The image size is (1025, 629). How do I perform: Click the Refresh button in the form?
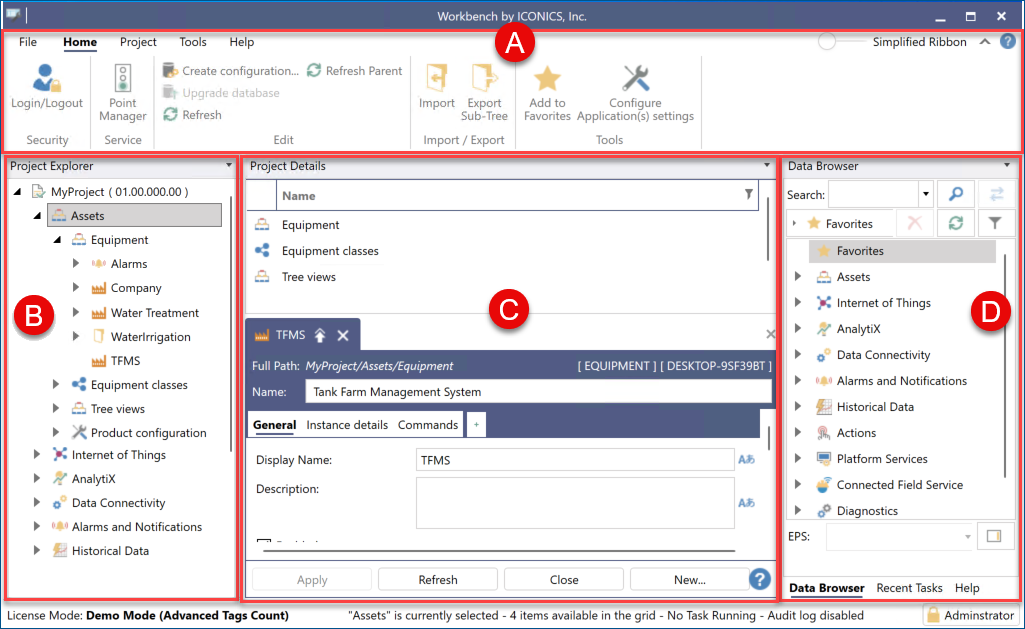438,580
